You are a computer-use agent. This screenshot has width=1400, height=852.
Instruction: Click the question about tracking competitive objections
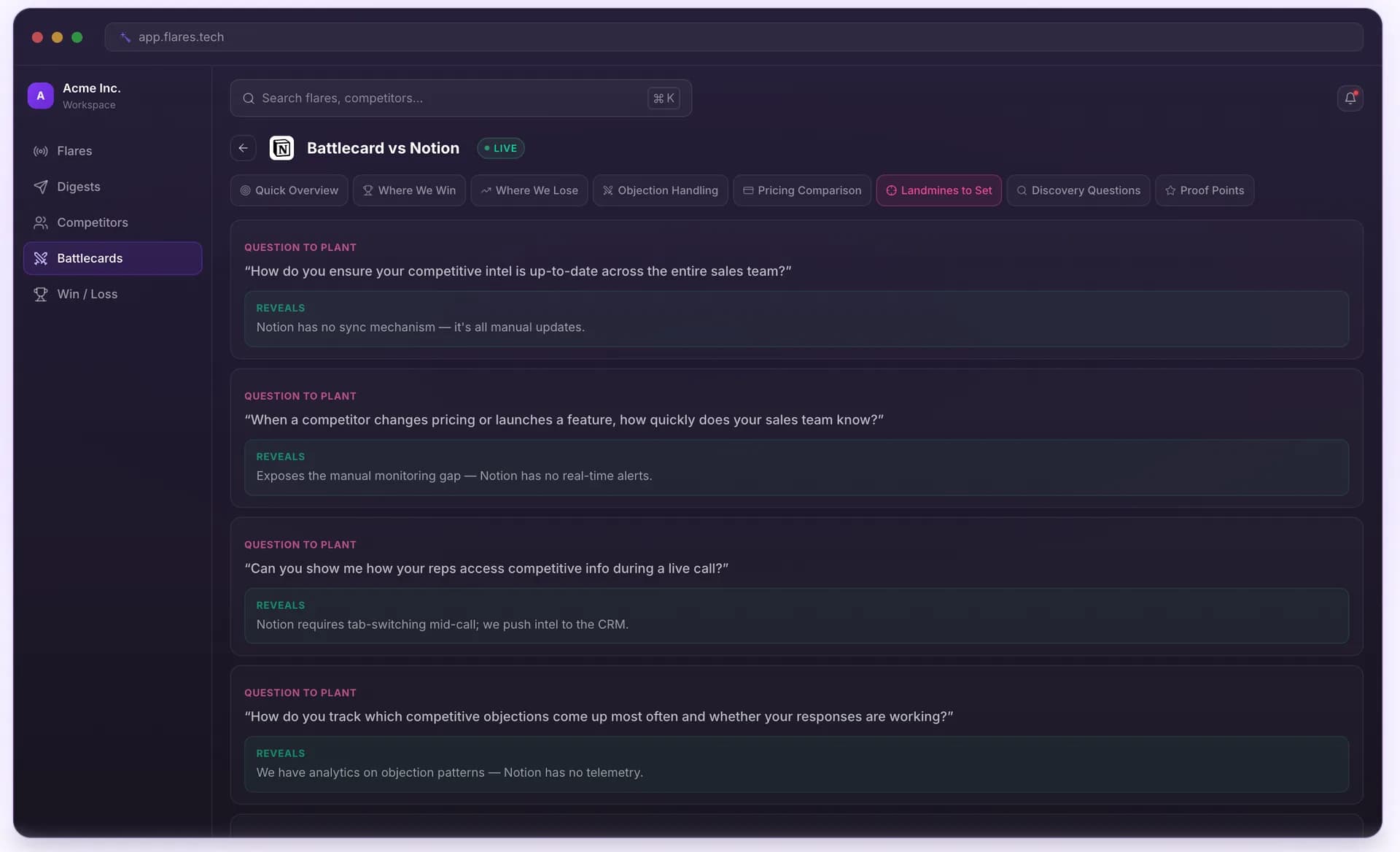[x=599, y=717]
